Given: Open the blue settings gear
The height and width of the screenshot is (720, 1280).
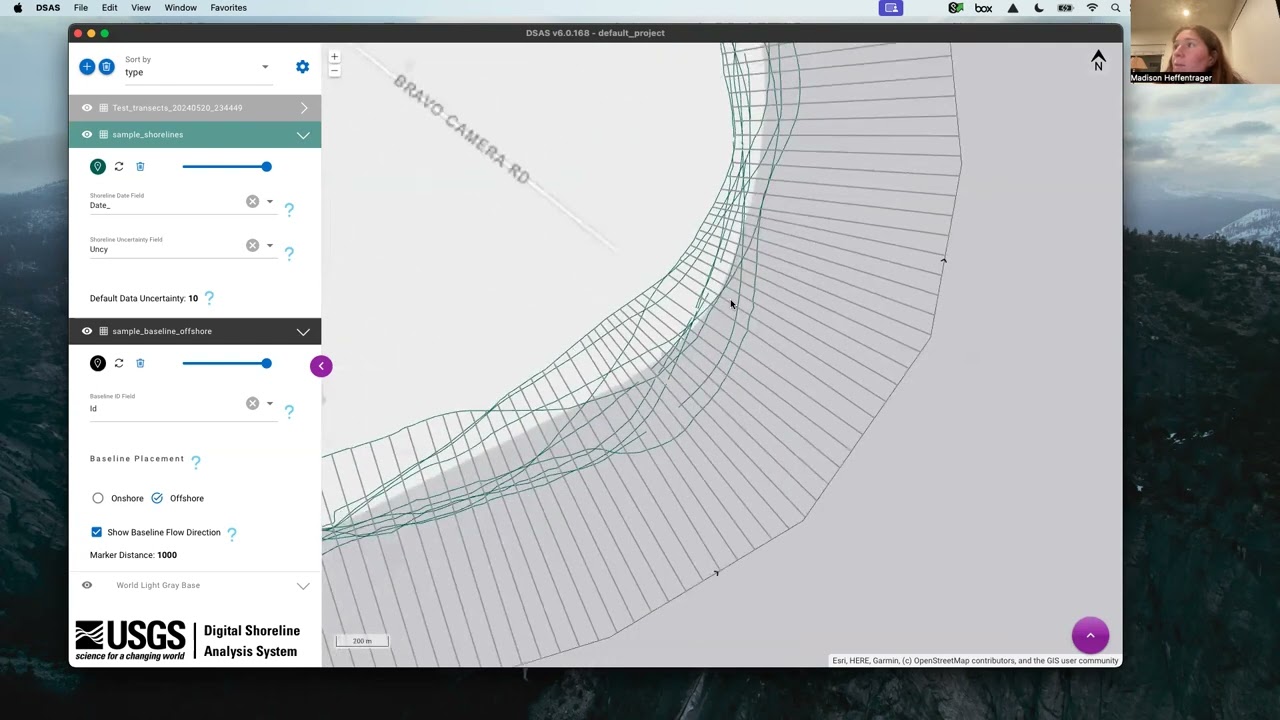Looking at the screenshot, I should (x=302, y=67).
